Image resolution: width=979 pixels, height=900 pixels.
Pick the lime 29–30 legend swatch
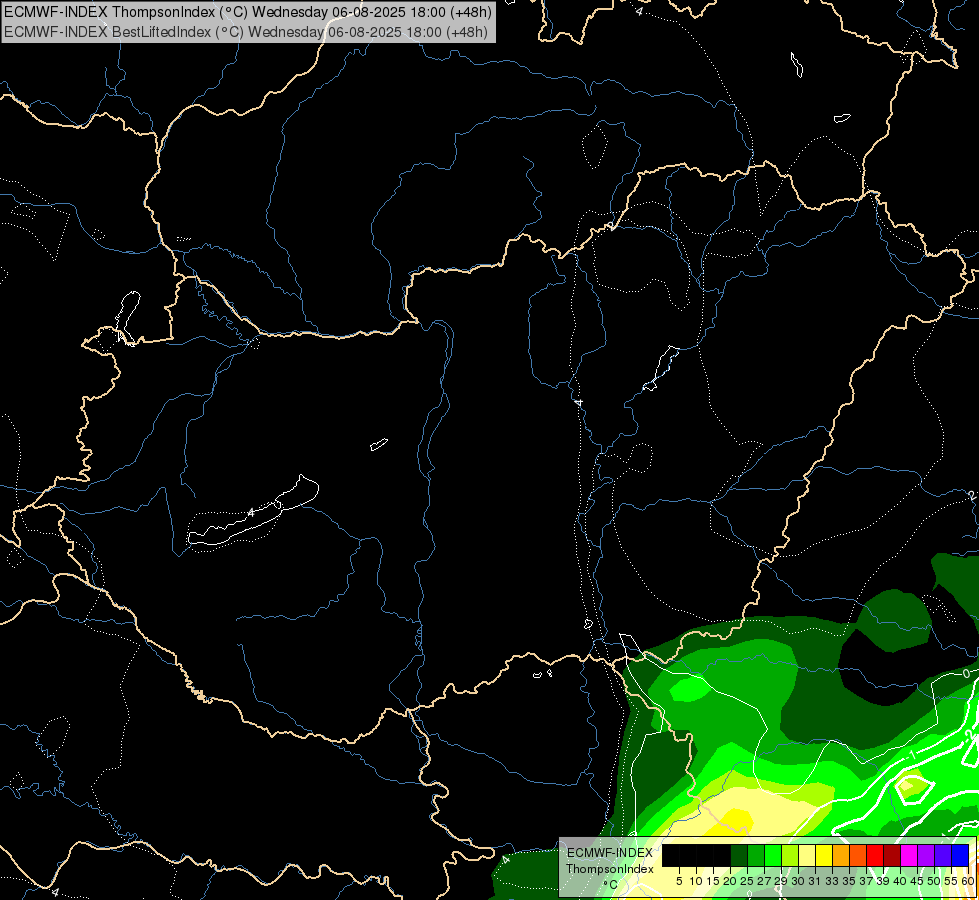click(x=790, y=855)
